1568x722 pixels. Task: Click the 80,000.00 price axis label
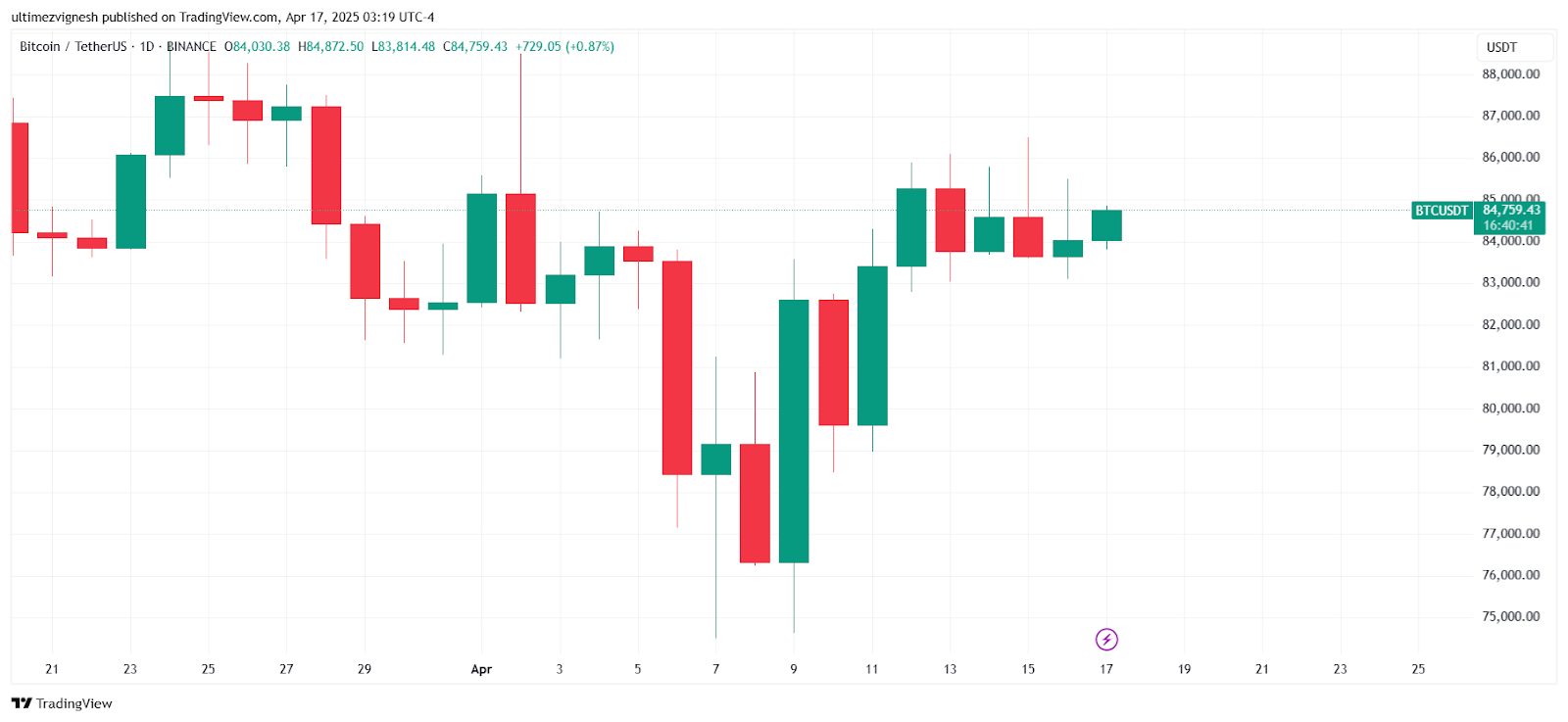click(x=1510, y=408)
